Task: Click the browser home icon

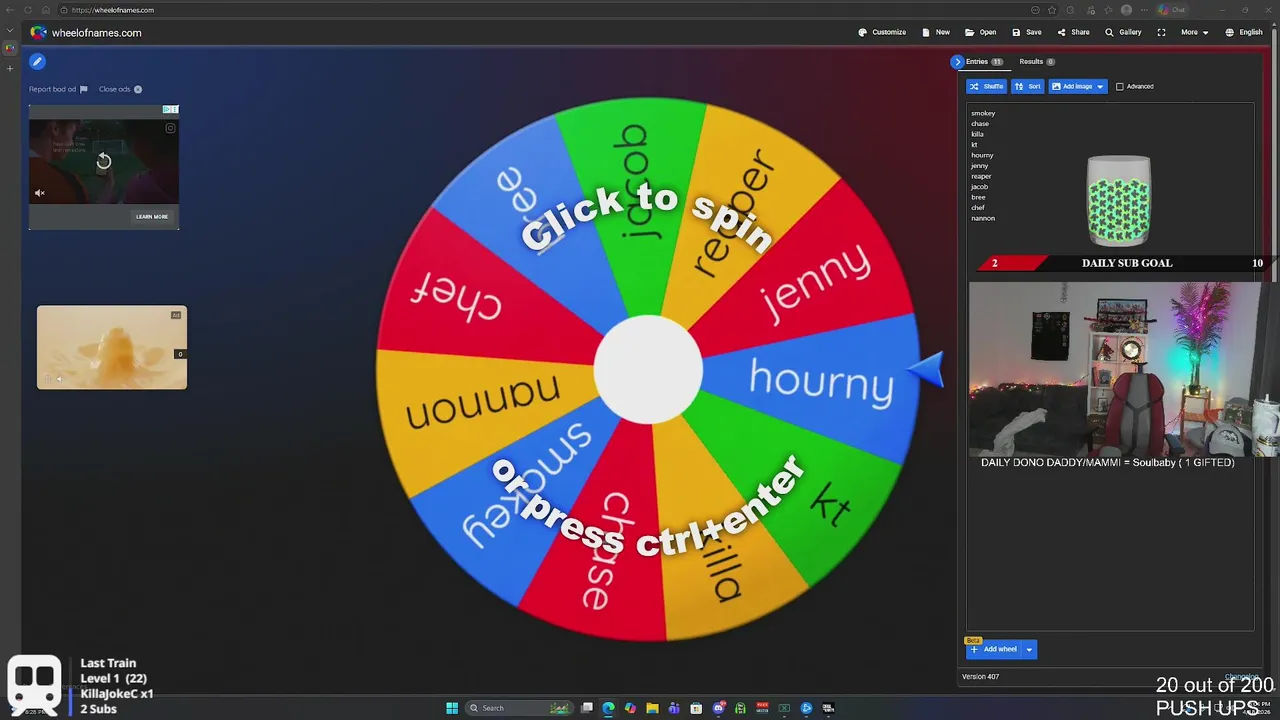Action: click(x=45, y=10)
